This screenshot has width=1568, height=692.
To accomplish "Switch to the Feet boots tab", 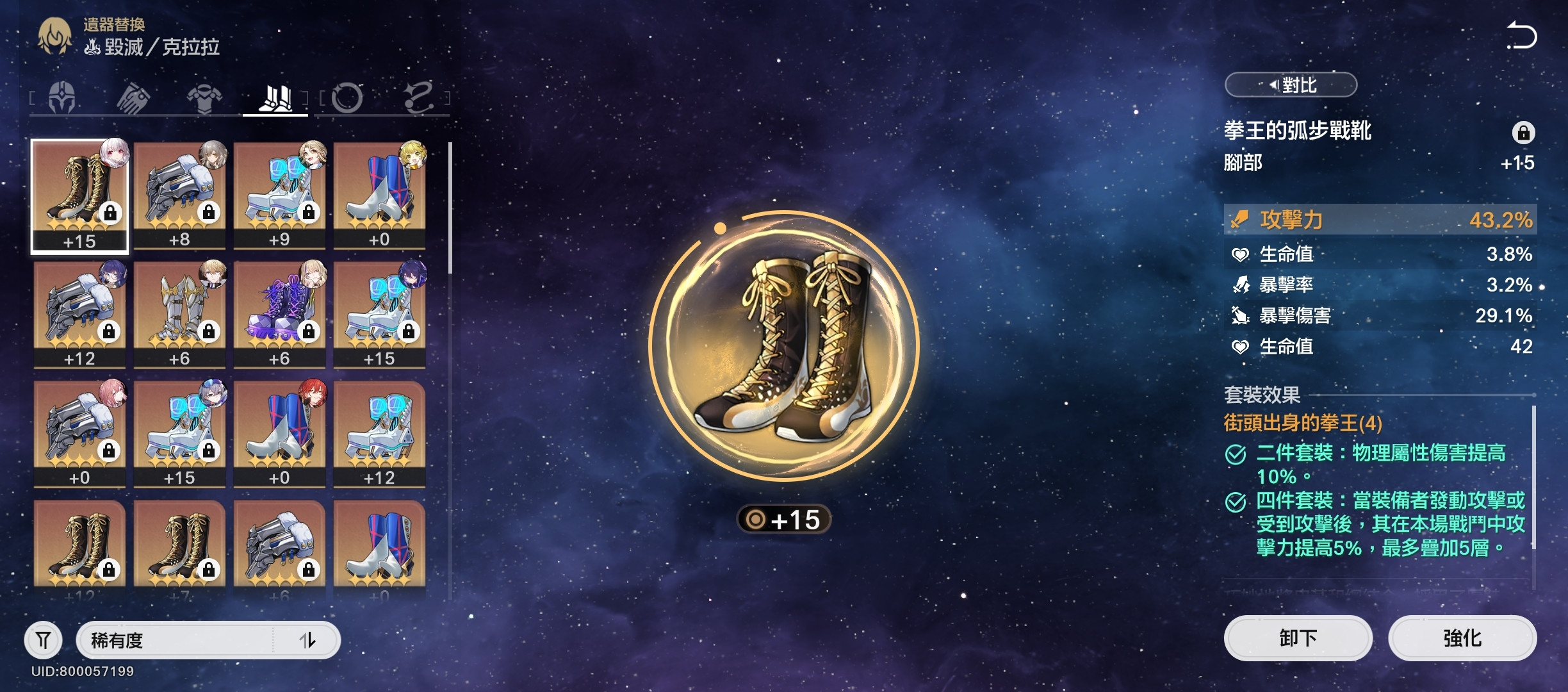I will coord(275,98).
